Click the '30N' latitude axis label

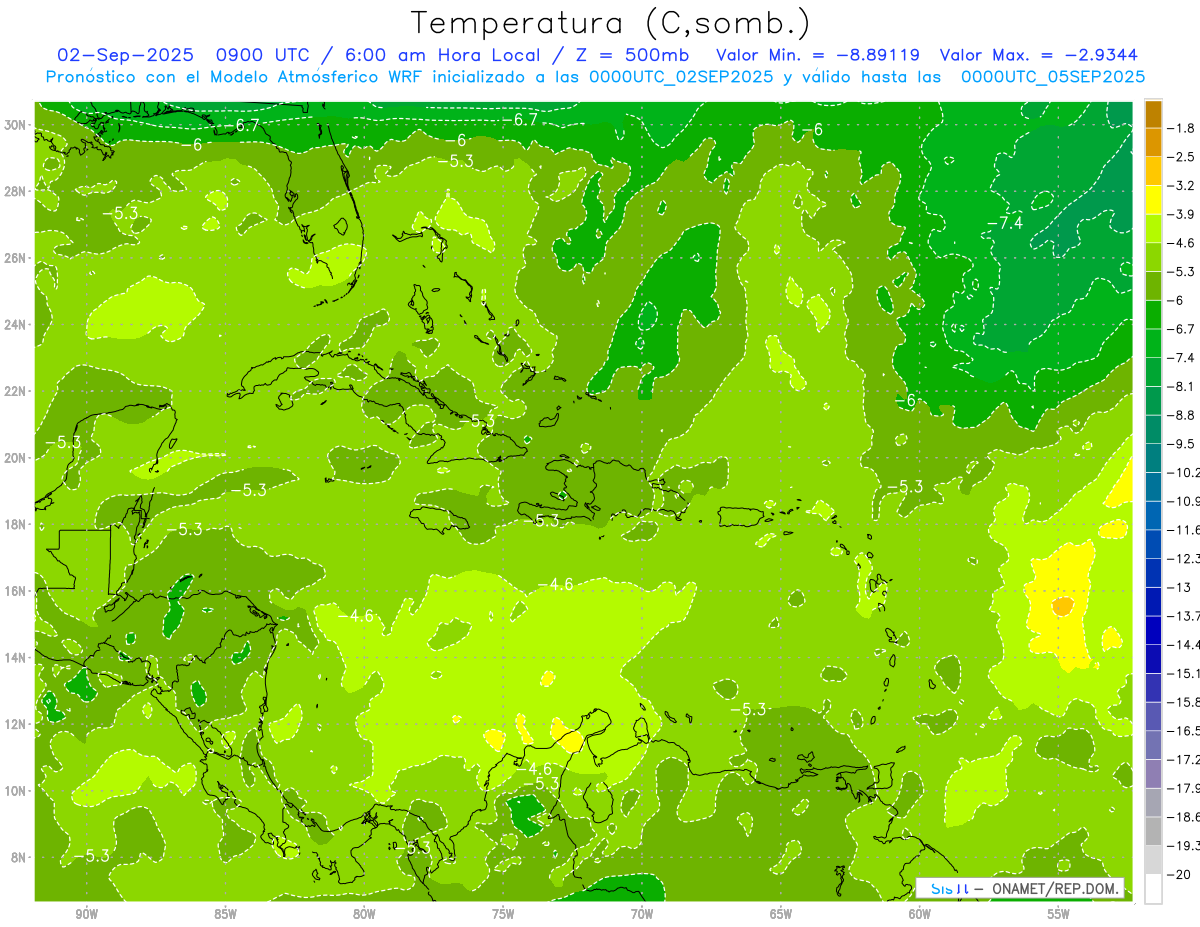click(x=16, y=124)
